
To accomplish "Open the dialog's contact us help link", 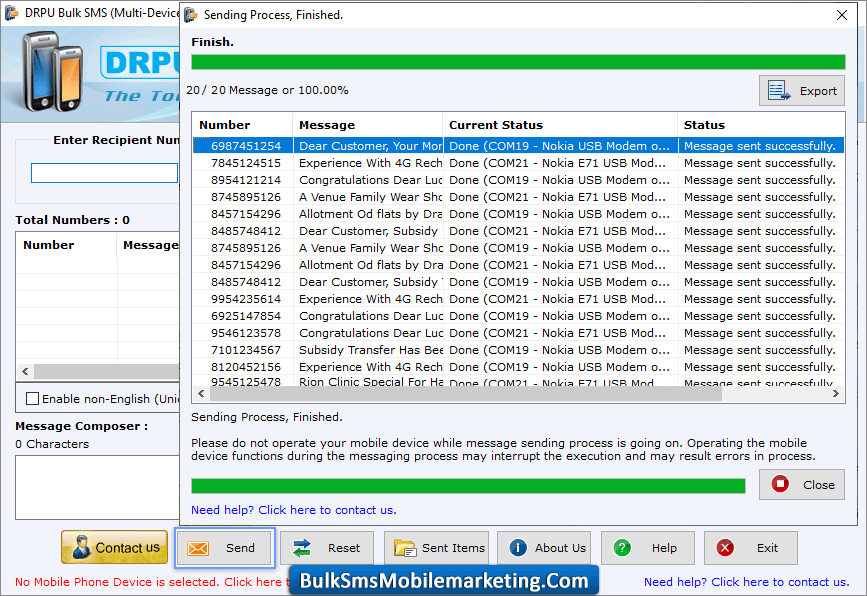I will click(x=294, y=510).
